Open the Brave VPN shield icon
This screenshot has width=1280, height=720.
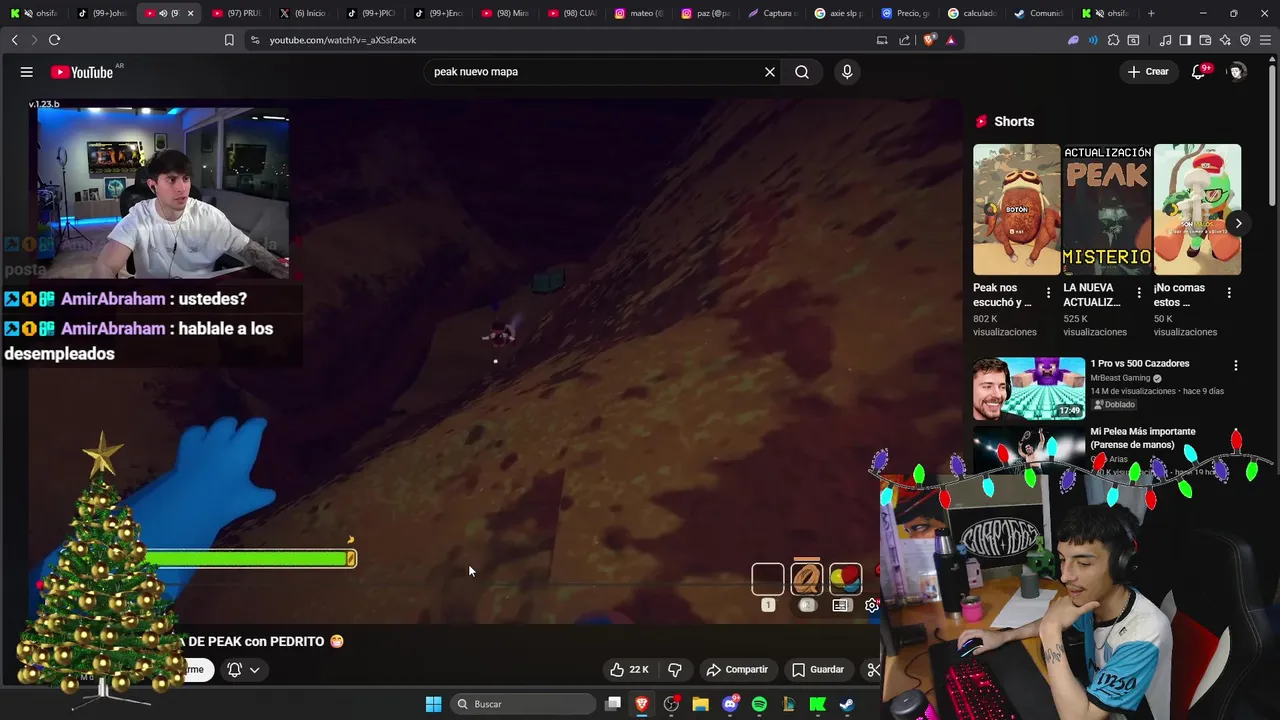[x=1245, y=40]
